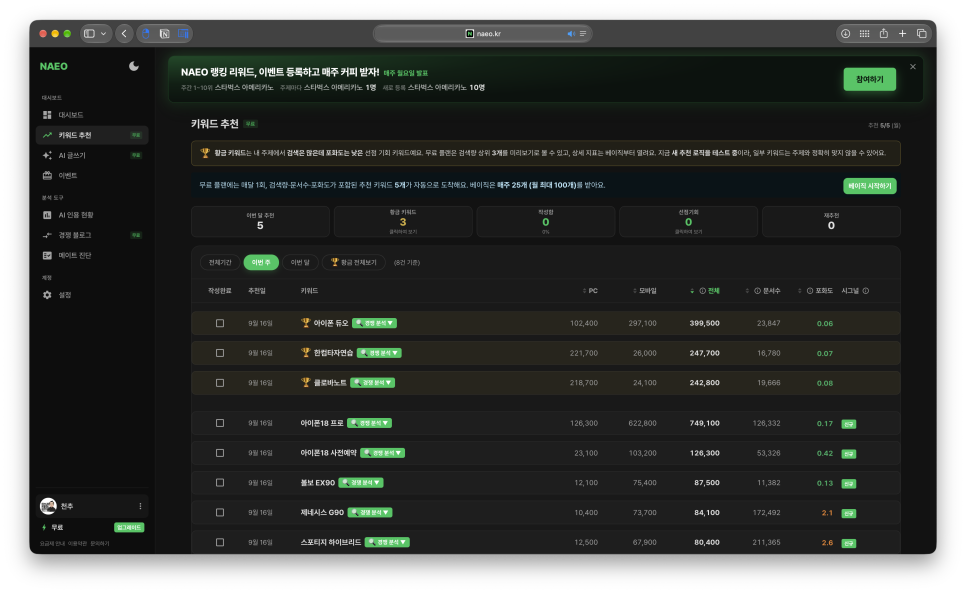Select the 이번 주 filter tab
Screen dimensions: 966x593
point(261,262)
